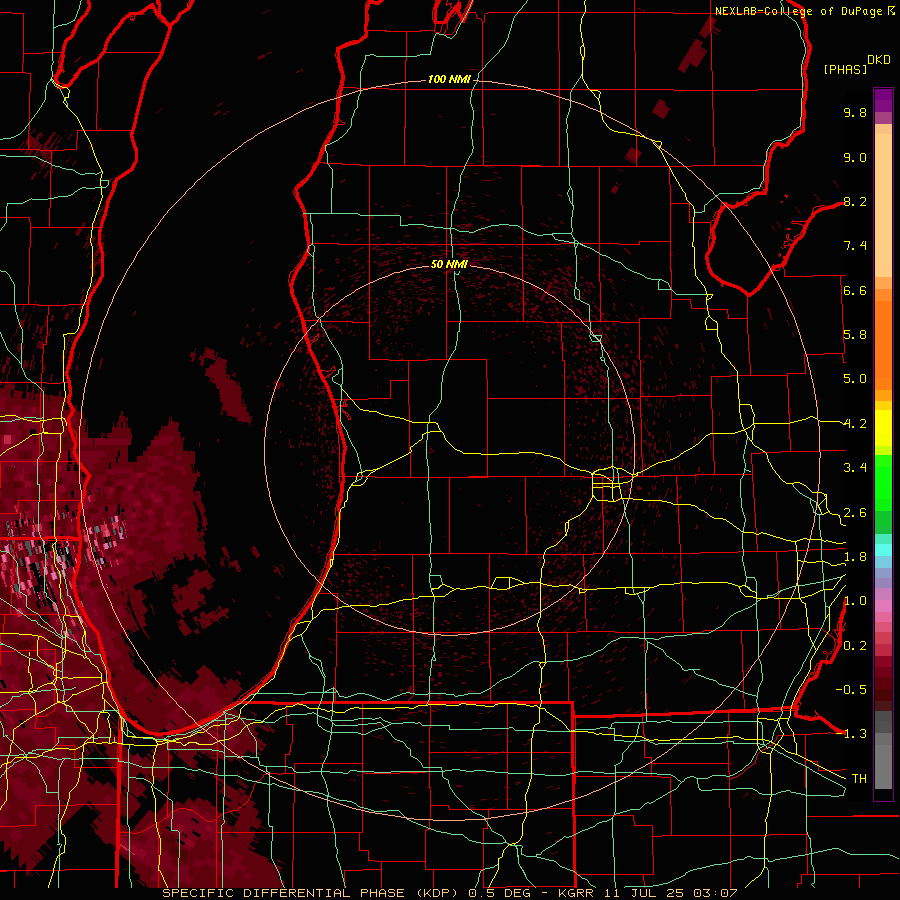Click the 7.4 legend value
900x900 pixels.
855,246
